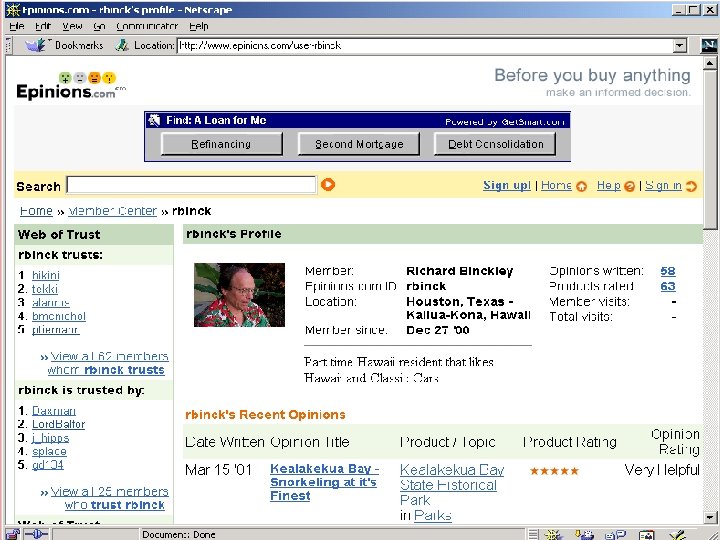This screenshot has height=540, width=720.
Task: Open Kealakekua Bay - Snorkeling at it's Finest opinion
Action: click(324, 482)
